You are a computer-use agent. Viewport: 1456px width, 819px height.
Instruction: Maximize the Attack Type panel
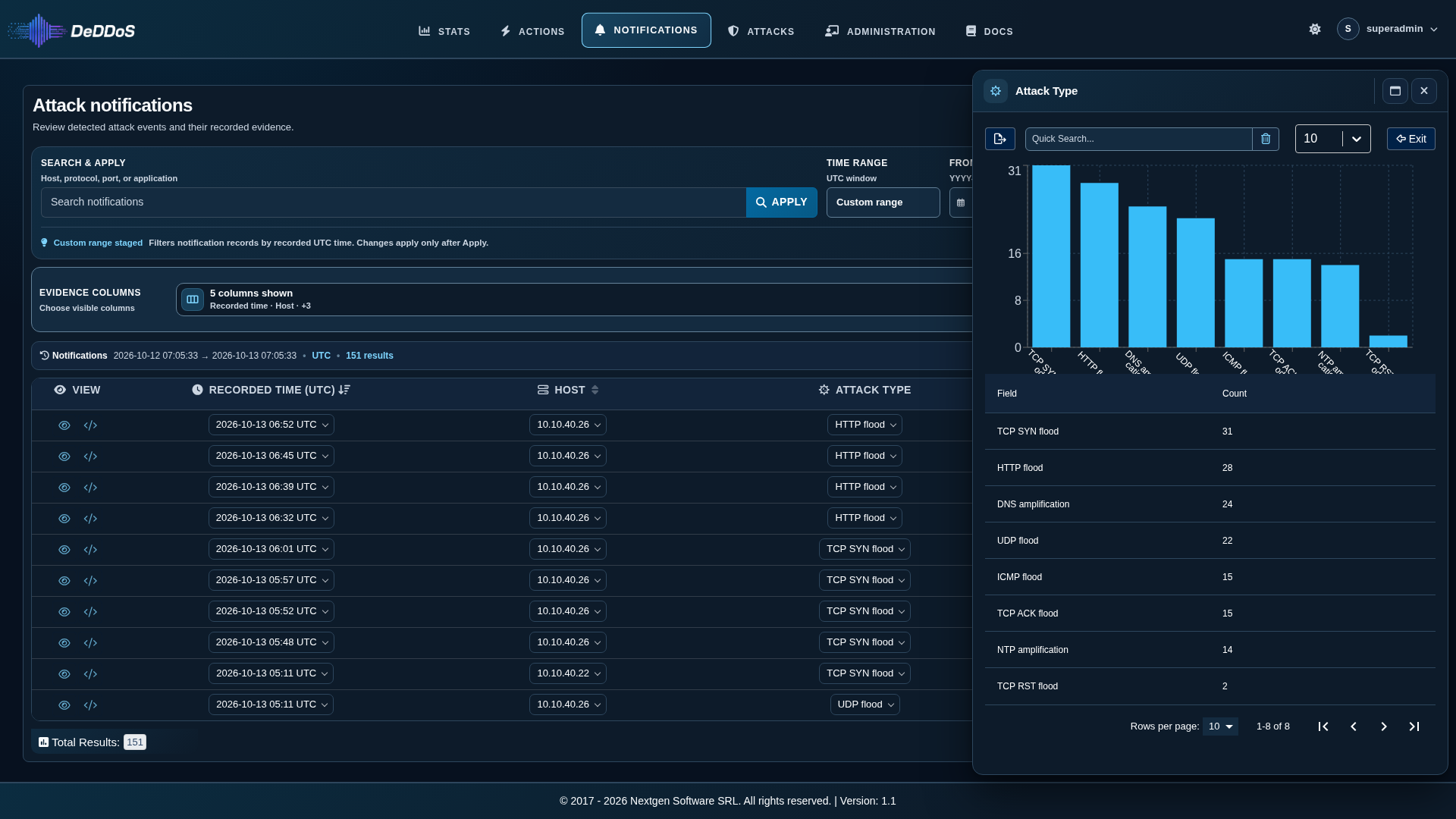point(1395,91)
